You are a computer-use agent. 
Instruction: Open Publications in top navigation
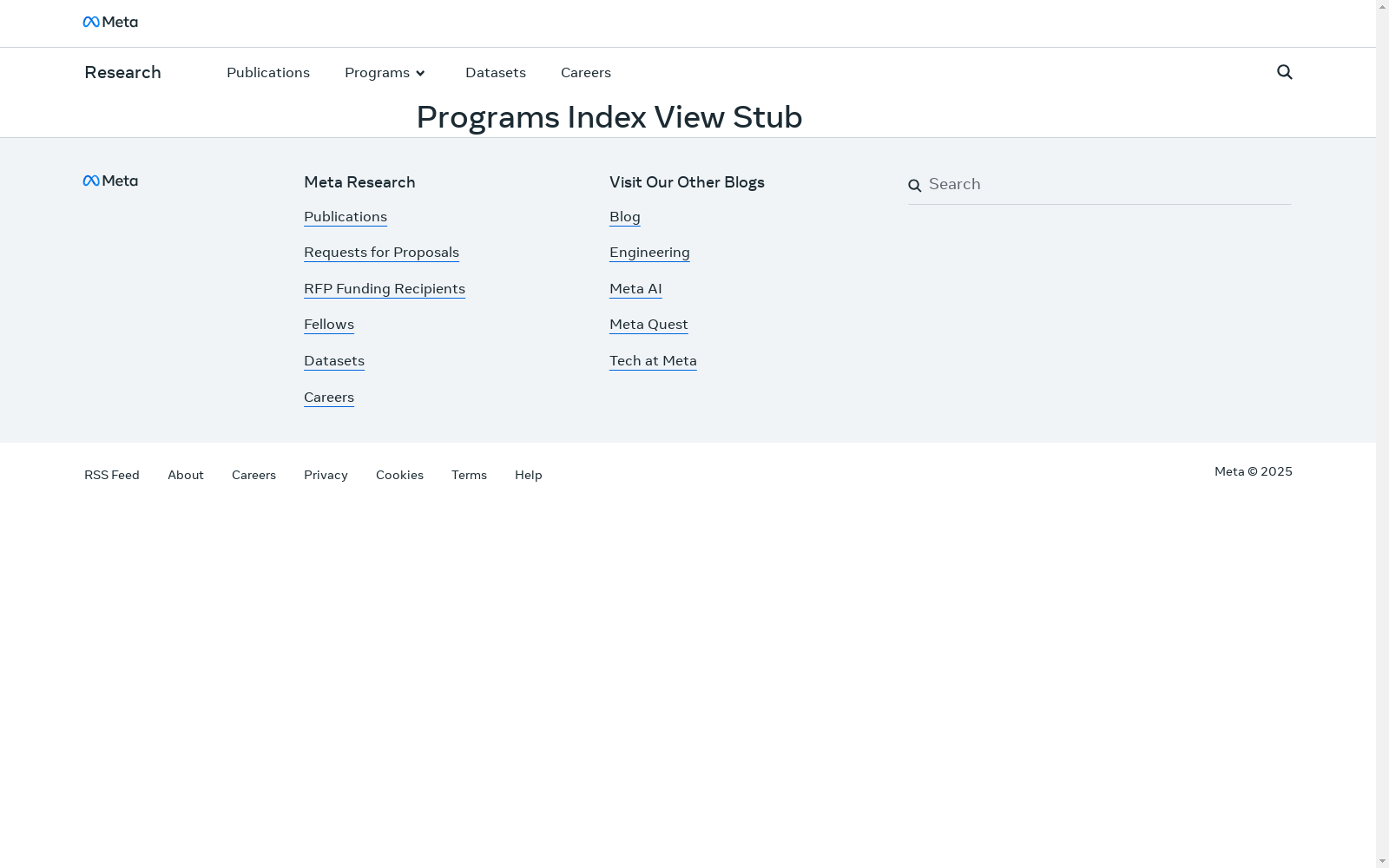[268, 72]
